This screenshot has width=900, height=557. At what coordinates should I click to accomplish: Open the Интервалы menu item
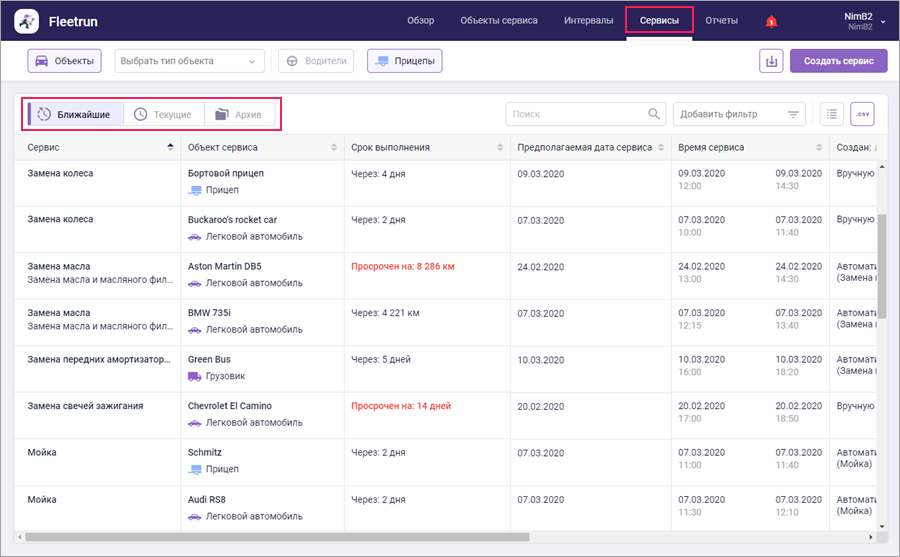(x=588, y=21)
